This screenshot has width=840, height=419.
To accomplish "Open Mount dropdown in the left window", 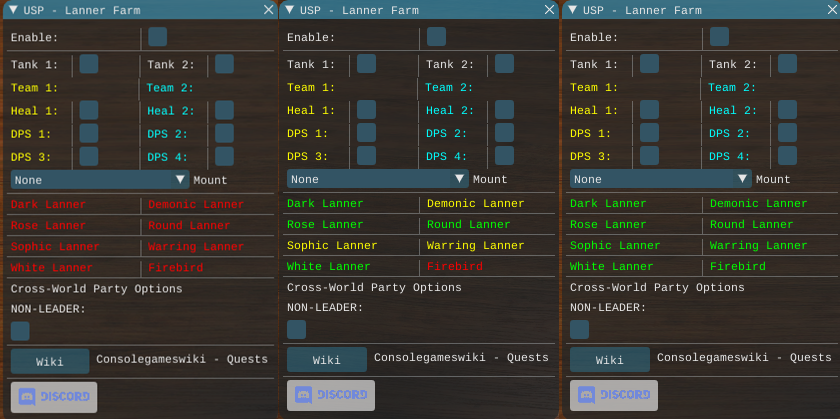I will point(100,180).
